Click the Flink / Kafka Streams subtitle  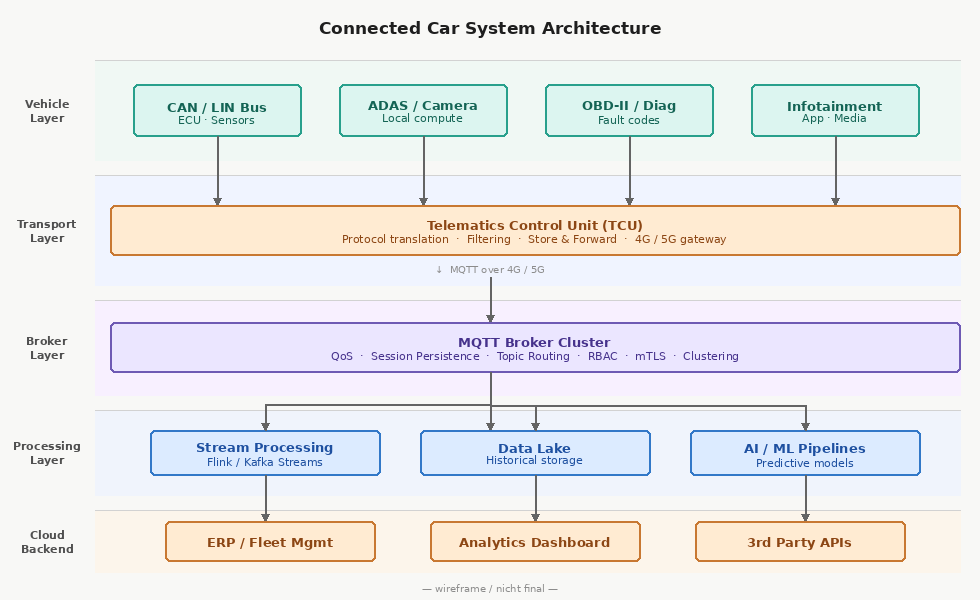click(265, 462)
